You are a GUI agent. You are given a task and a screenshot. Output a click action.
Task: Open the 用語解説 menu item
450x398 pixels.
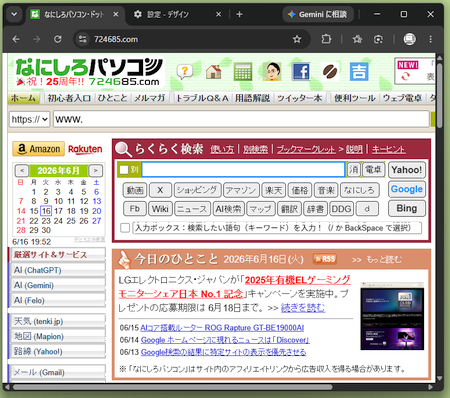(252, 98)
